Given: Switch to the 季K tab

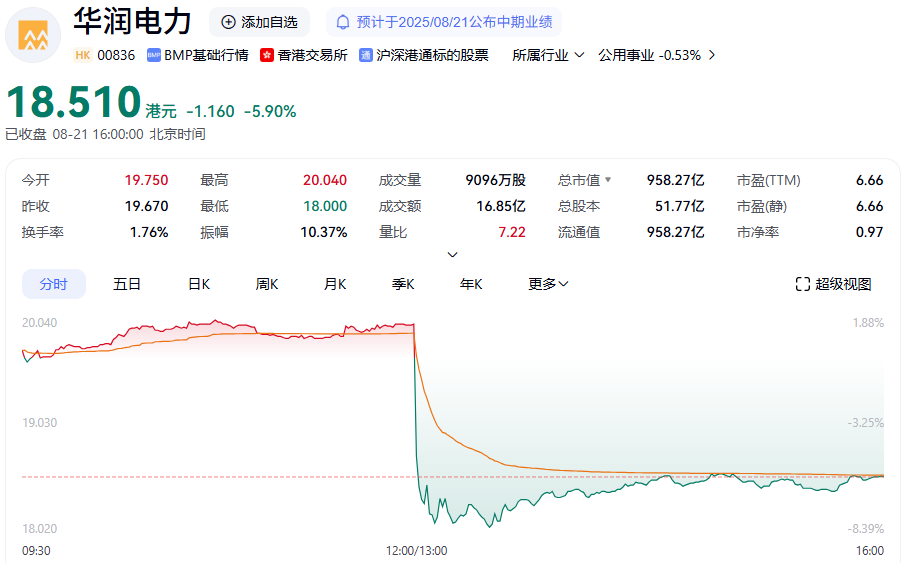Looking at the screenshot, I should click(403, 284).
